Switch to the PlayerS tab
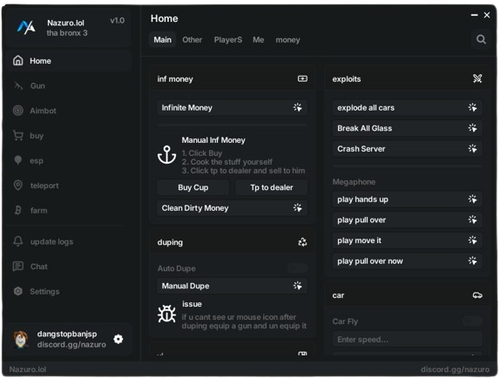The image size is (500, 379). pos(228,40)
